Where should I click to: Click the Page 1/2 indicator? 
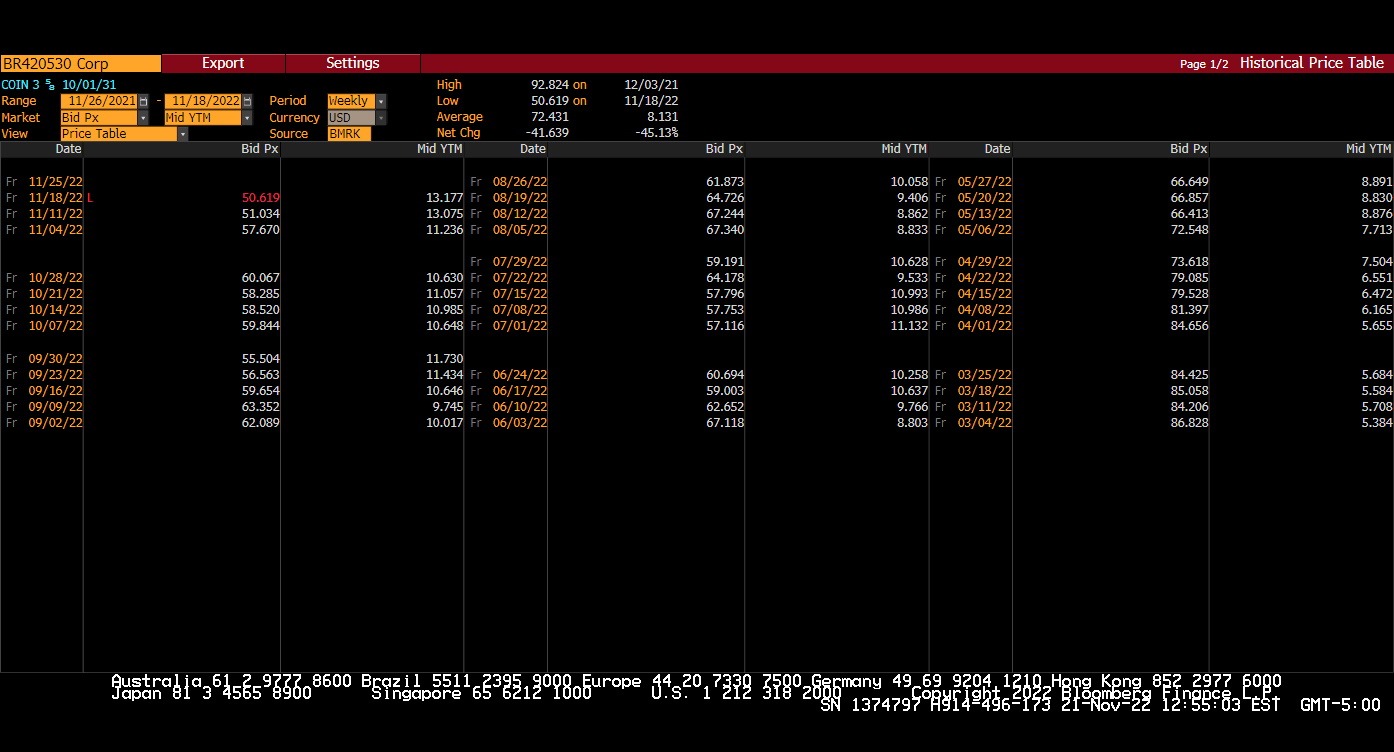point(1204,64)
